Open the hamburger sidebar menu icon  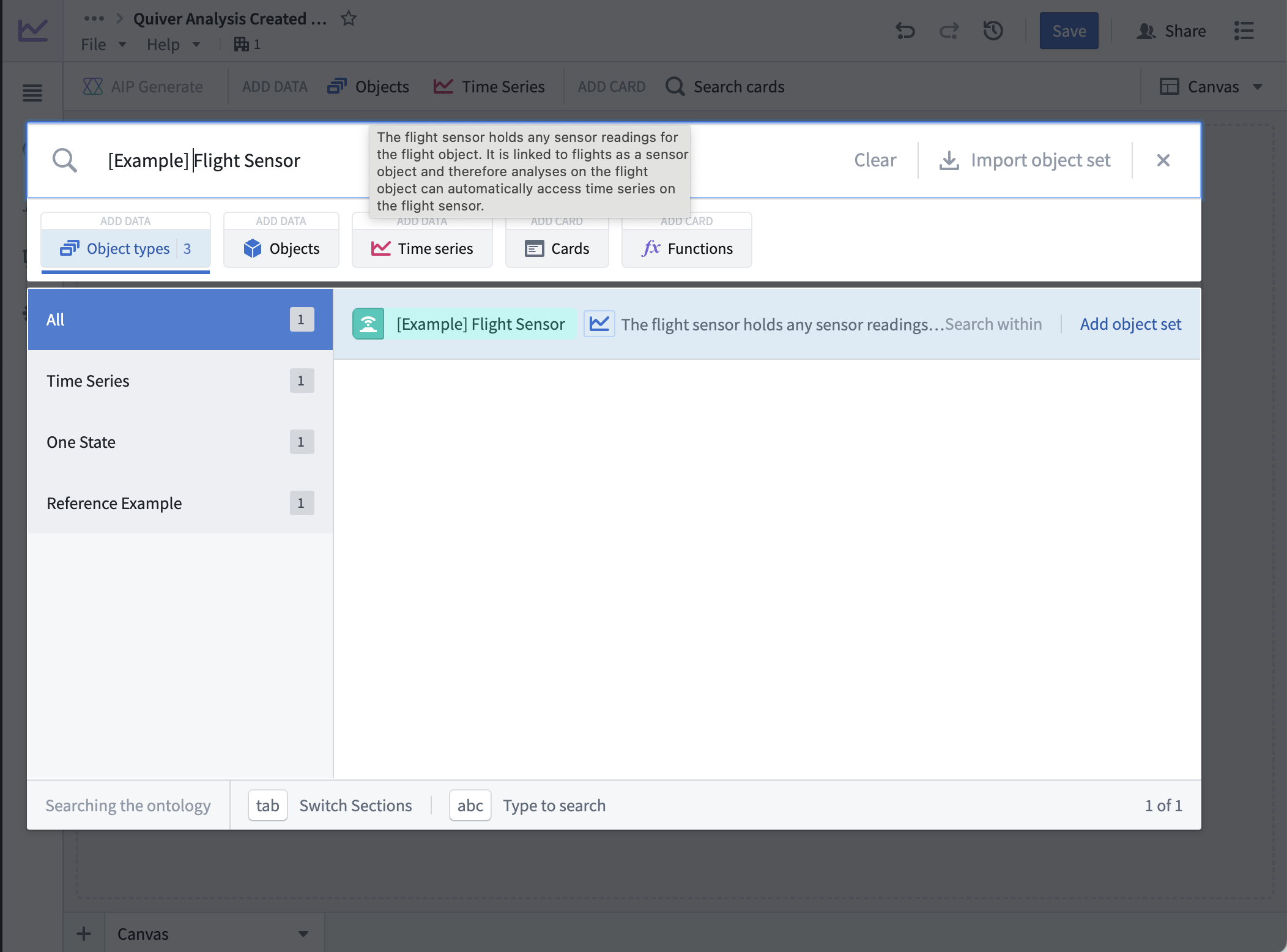[32, 93]
